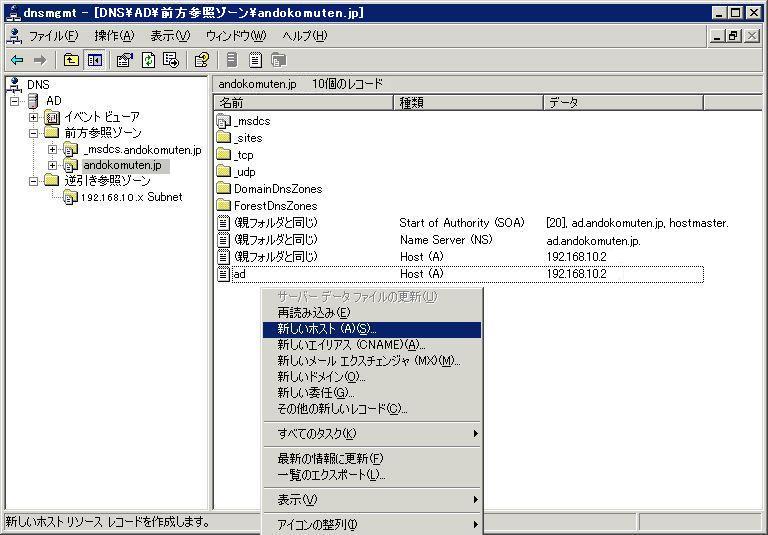
Task: Click the green Refresh toolbar icon
Action: point(148,60)
